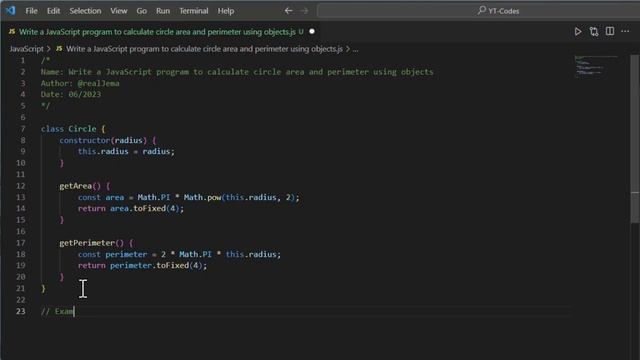Image resolution: width=640 pixels, height=360 pixels.
Task: Click the JavaScript folder breadcrumb
Action: tap(27, 49)
